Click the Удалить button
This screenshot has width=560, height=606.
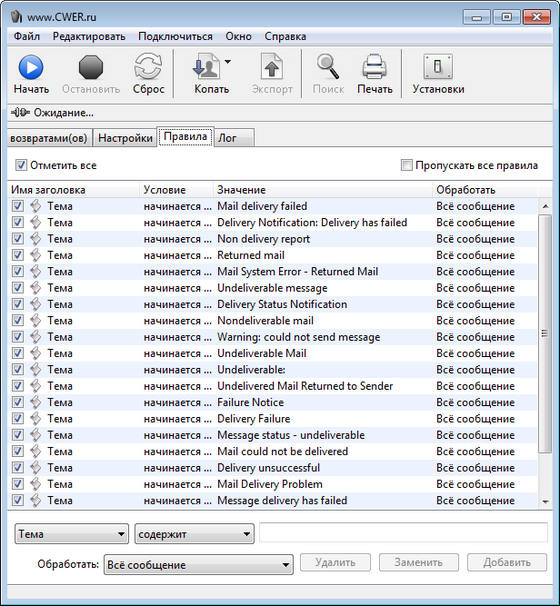pyautogui.click(x=335, y=562)
